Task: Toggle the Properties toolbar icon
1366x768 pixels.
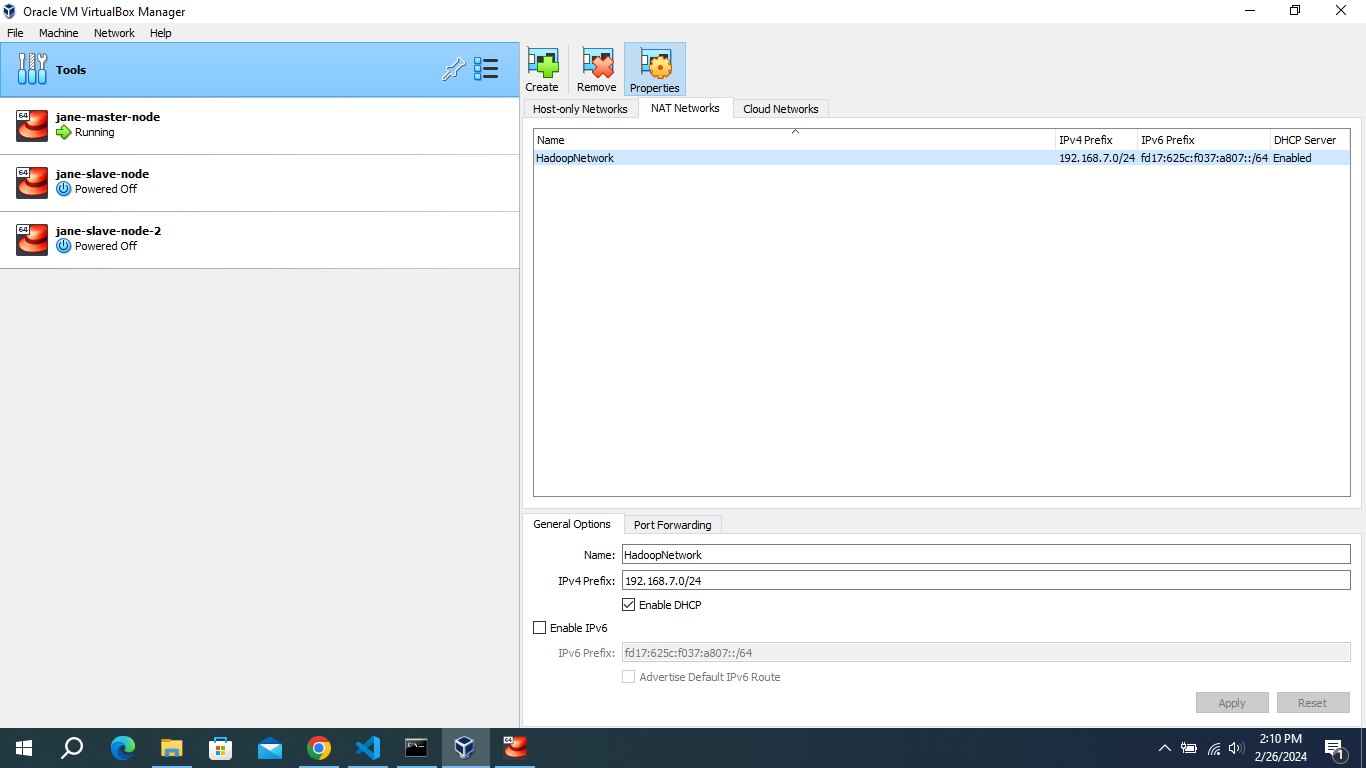Action: [x=655, y=69]
